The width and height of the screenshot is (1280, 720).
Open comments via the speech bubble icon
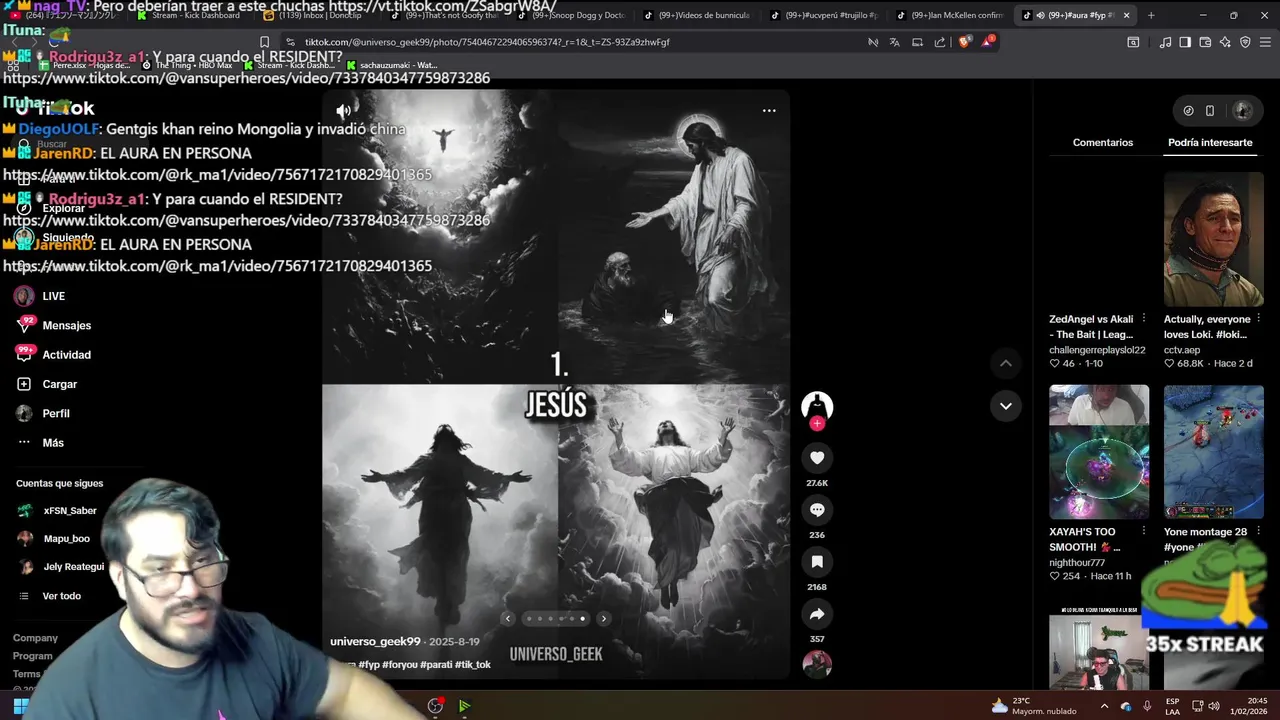(x=817, y=510)
